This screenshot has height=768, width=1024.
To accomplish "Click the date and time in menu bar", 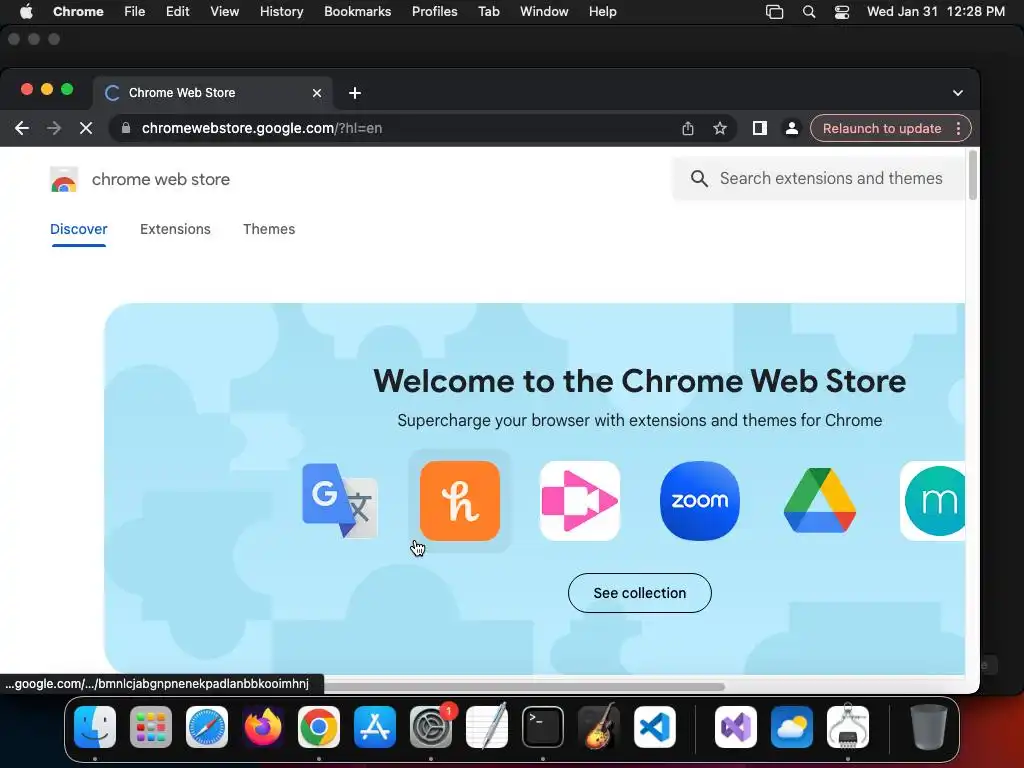I will click(x=935, y=12).
